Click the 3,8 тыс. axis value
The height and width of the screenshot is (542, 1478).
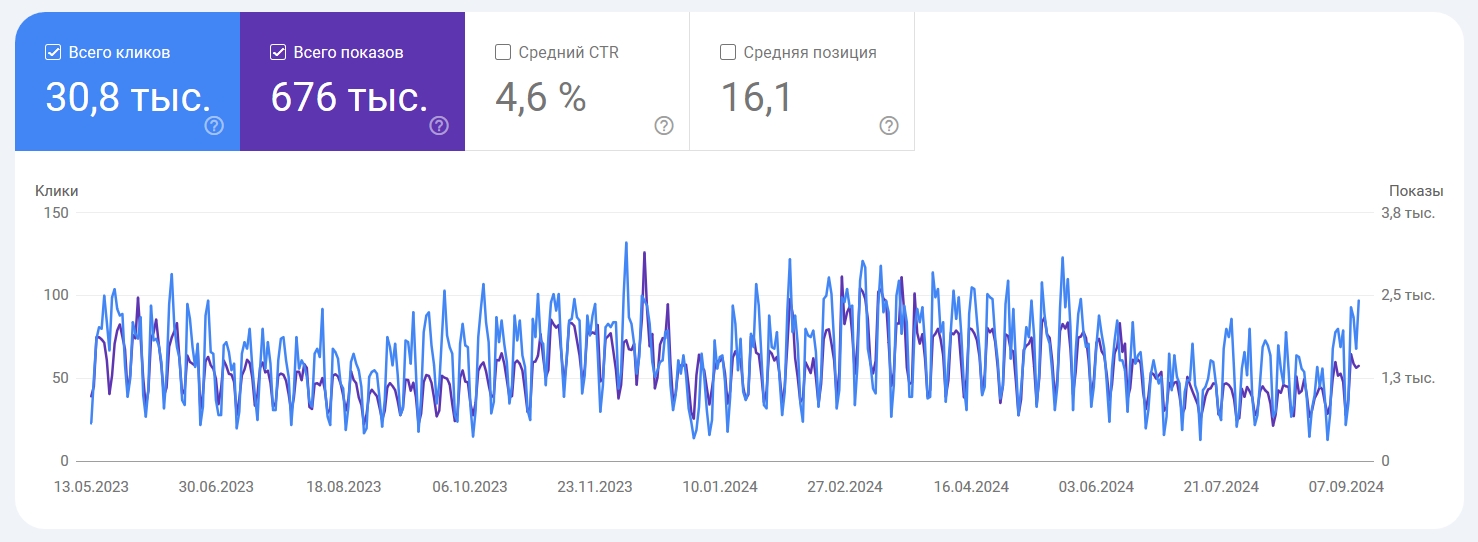(1408, 213)
